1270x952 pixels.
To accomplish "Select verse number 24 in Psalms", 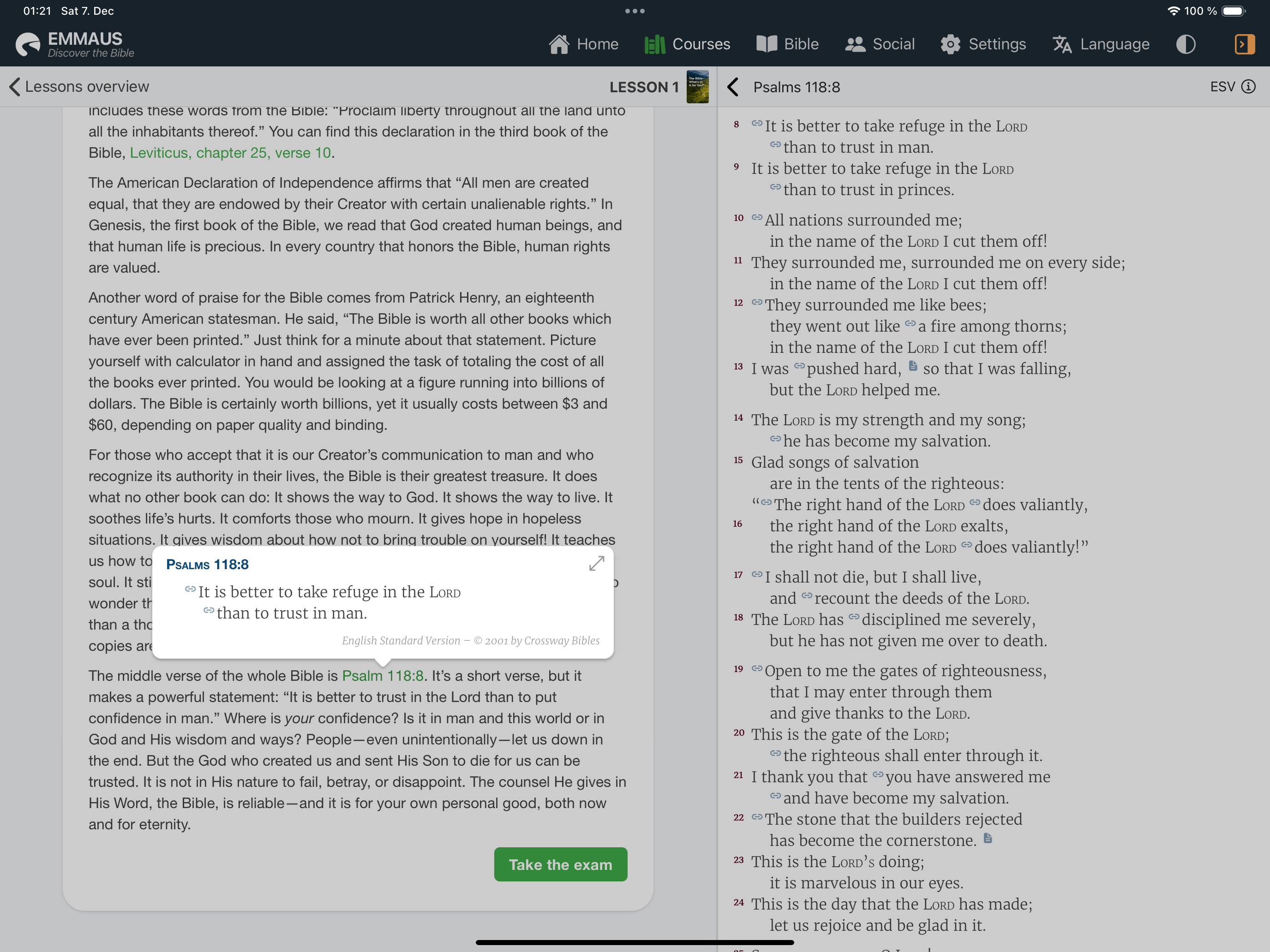I will click(x=739, y=903).
